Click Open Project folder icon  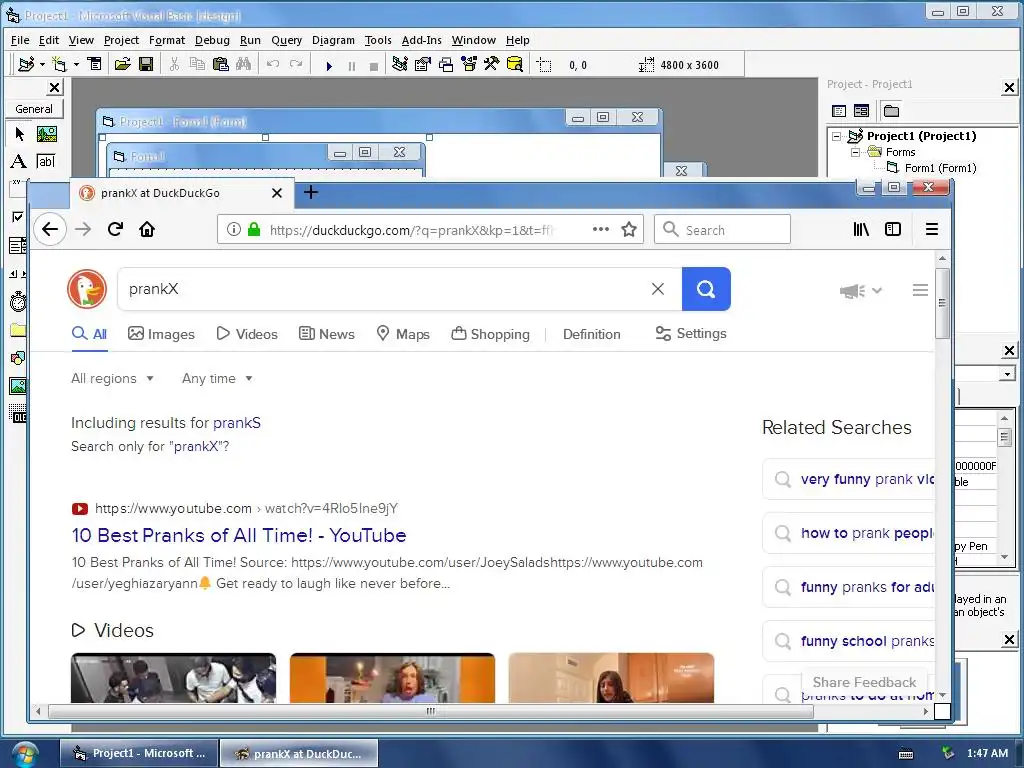(122, 64)
